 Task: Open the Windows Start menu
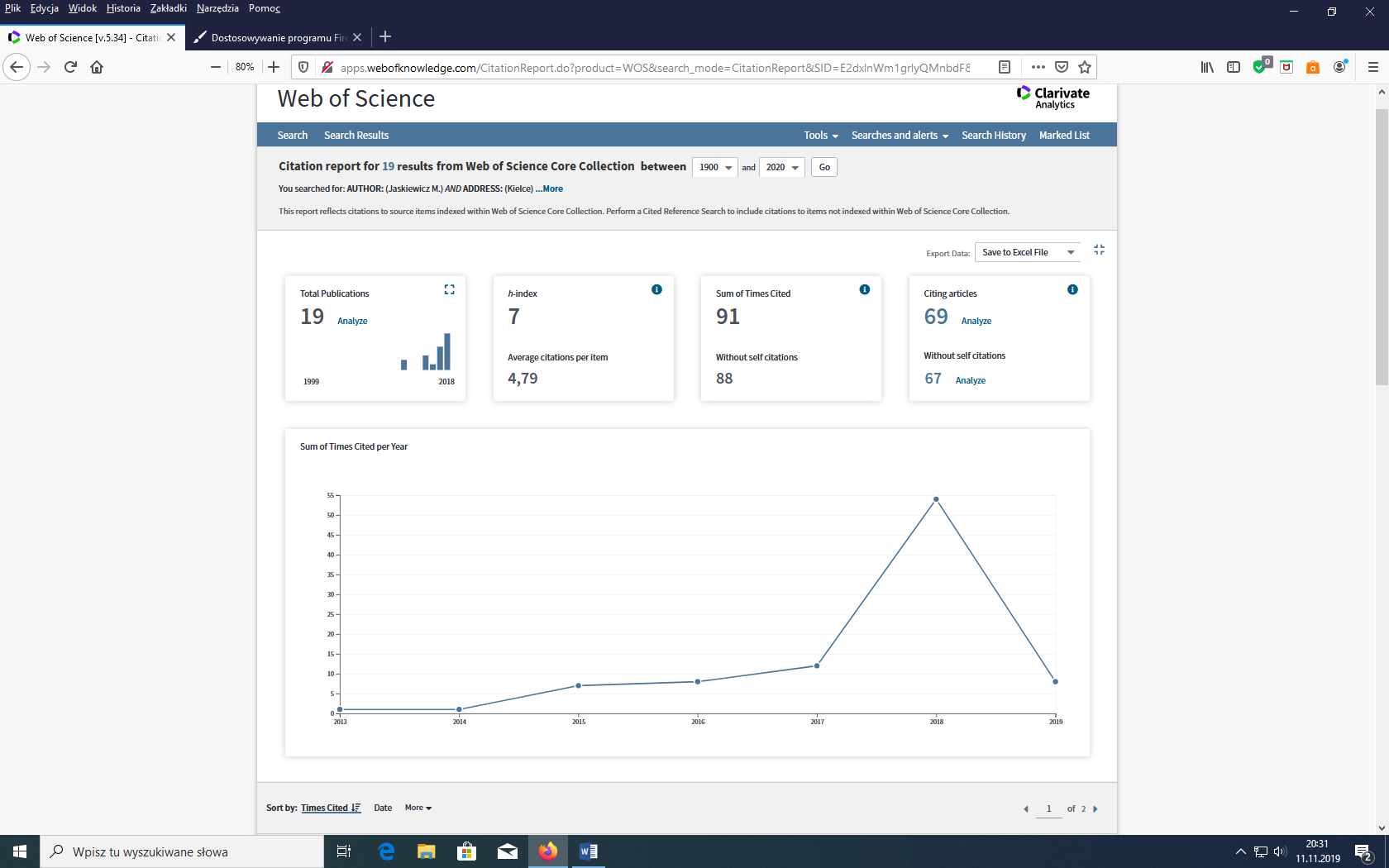coord(20,851)
